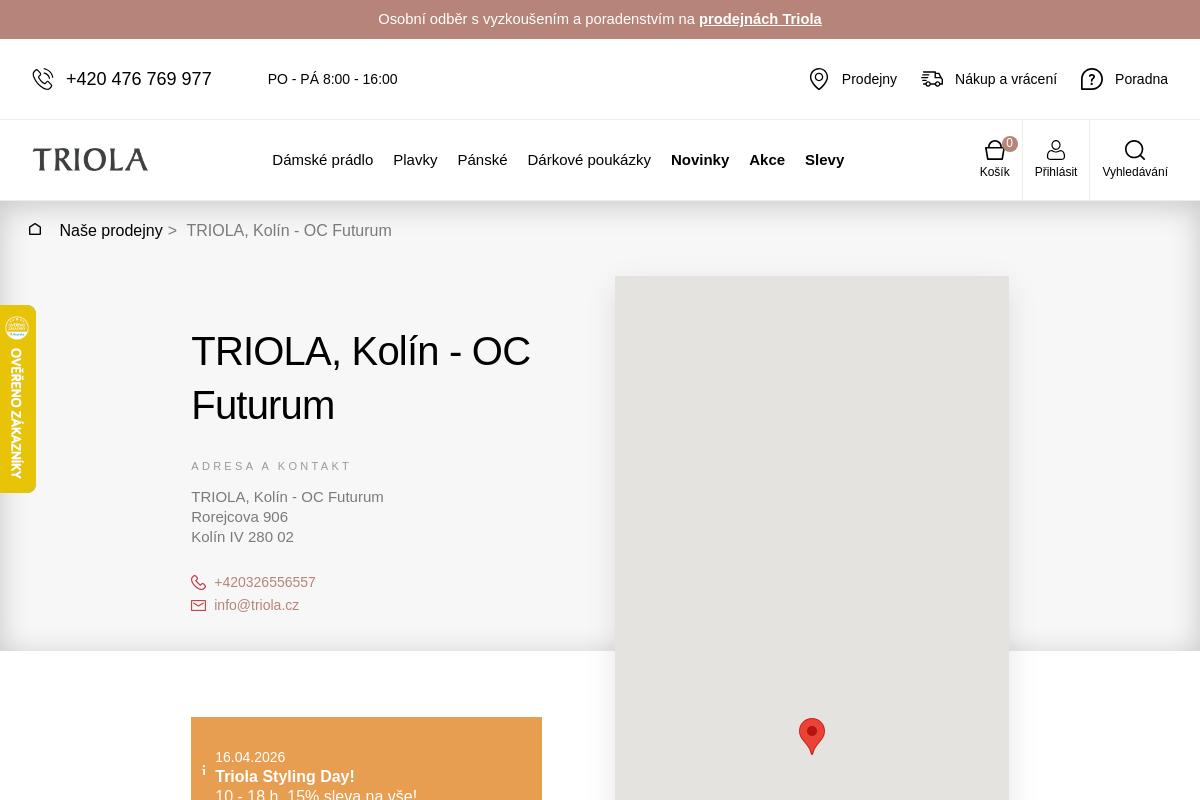Click the delivery truck icon
Viewport: 1200px width, 800px height.
932,79
